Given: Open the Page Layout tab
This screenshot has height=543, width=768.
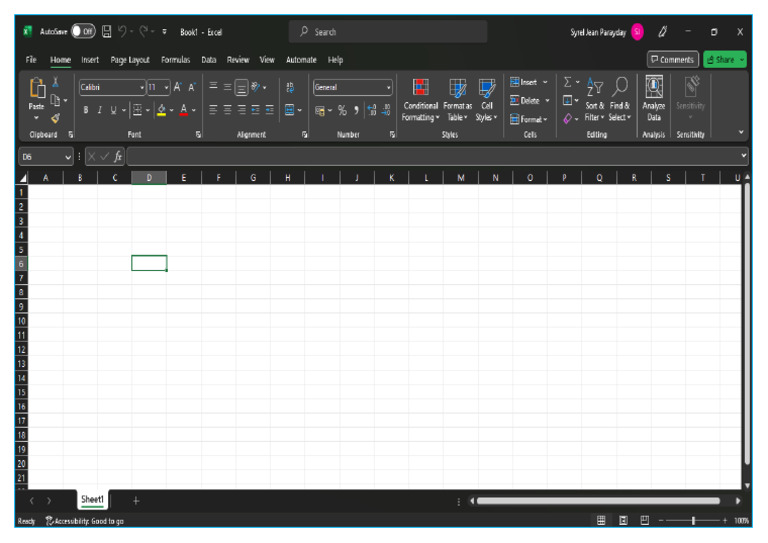Looking at the screenshot, I should pos(130,60).
